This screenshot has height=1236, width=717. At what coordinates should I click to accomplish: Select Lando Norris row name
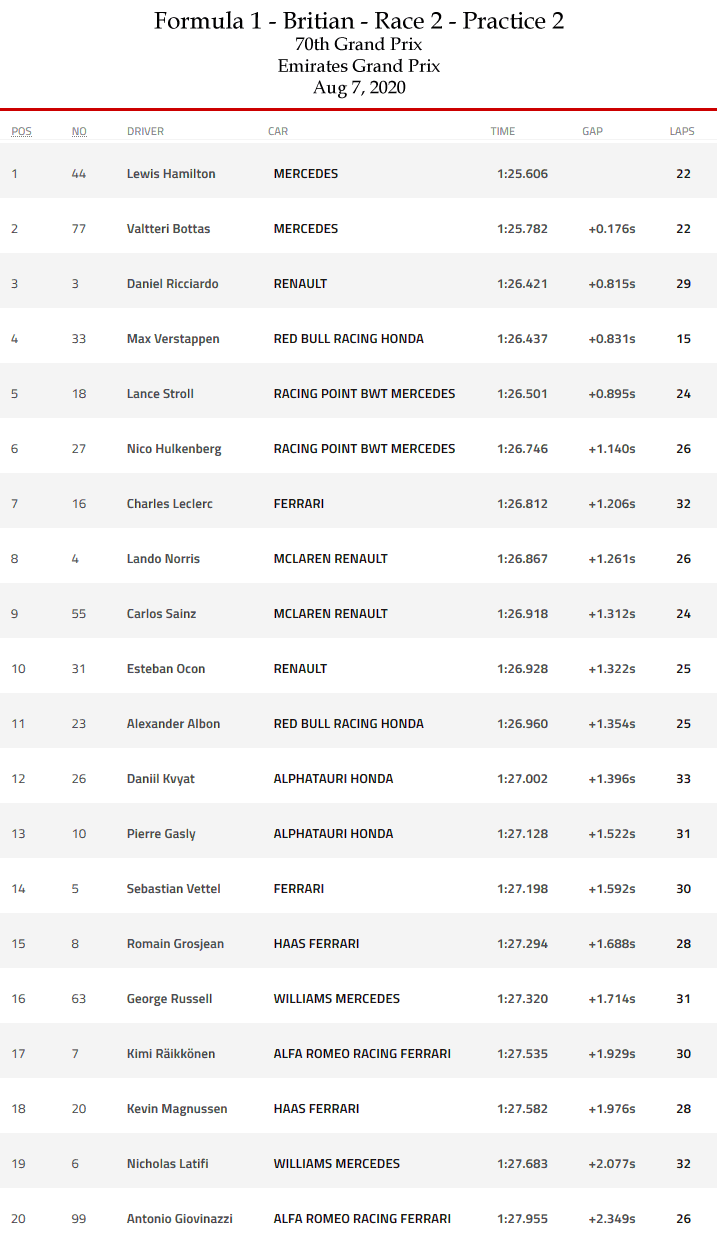pos(163,559)
